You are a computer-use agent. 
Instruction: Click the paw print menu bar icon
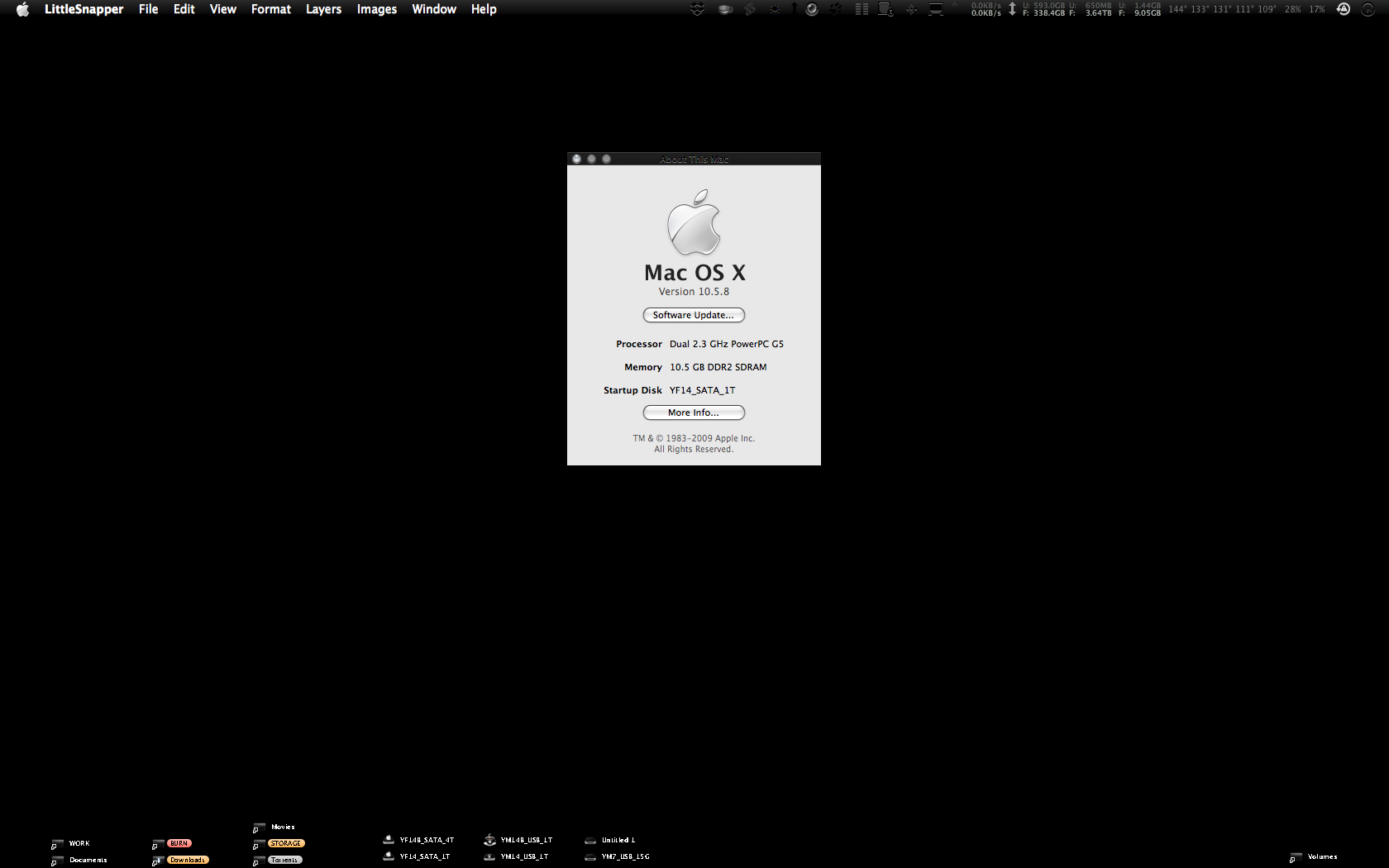(x=836, y=9)
